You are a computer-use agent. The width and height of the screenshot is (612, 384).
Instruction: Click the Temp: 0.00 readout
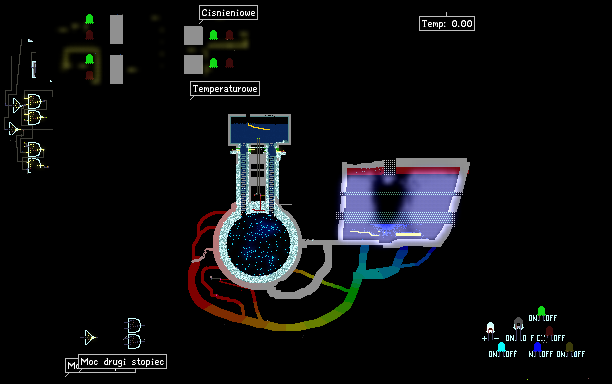click(447, 23)
